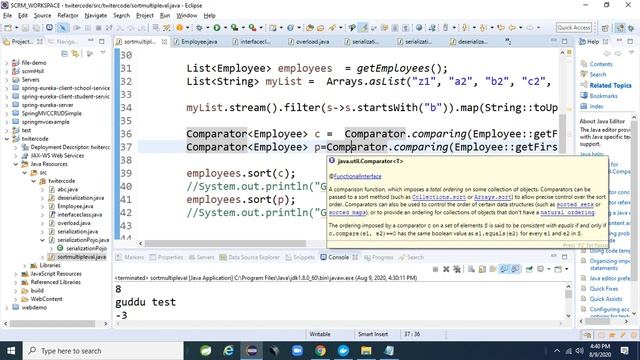Click the Java EE perspective icon
This screenshot has width=640, height=360.
pos(620,28)
